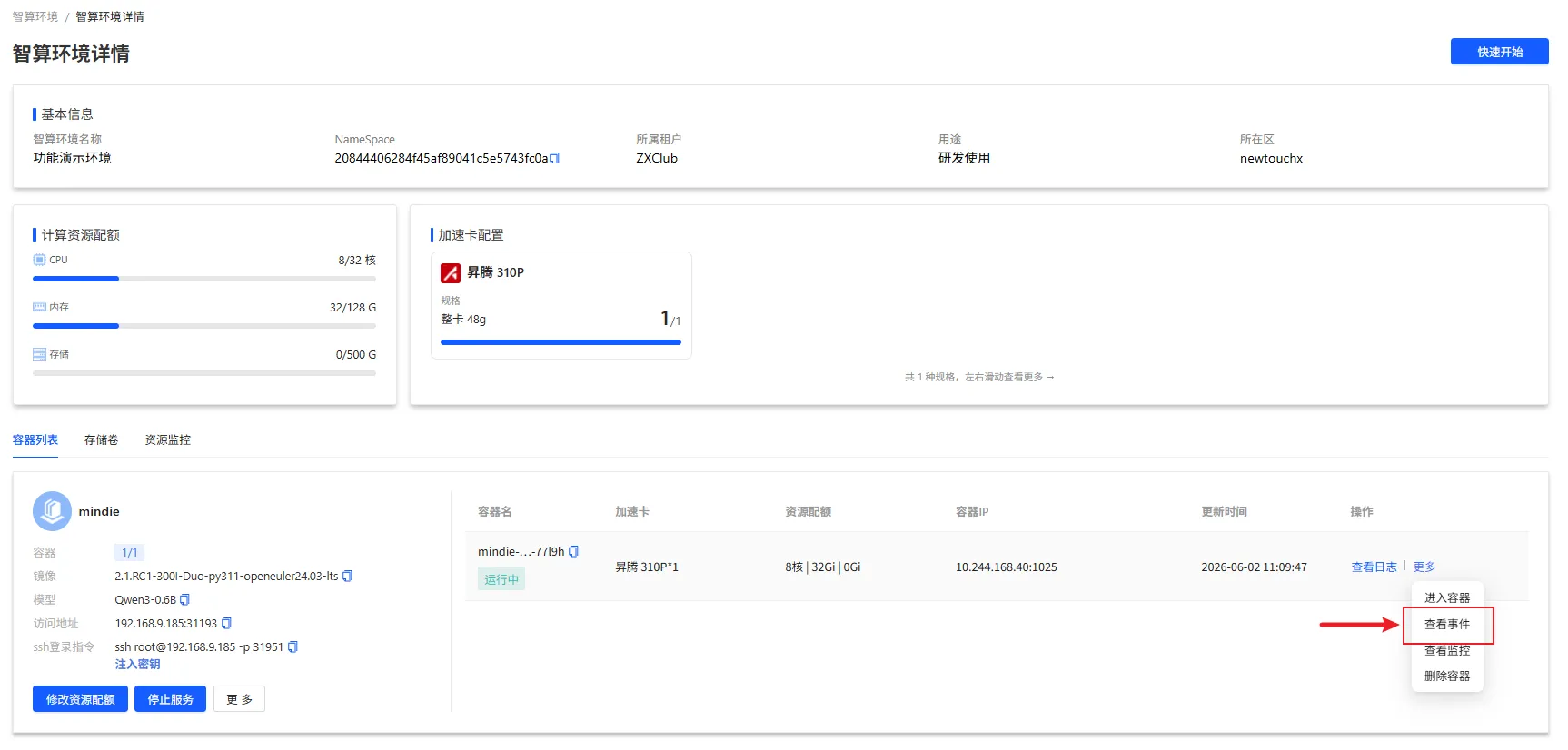Click the Ascend 310P red logo icon

(x=451, y=272)
